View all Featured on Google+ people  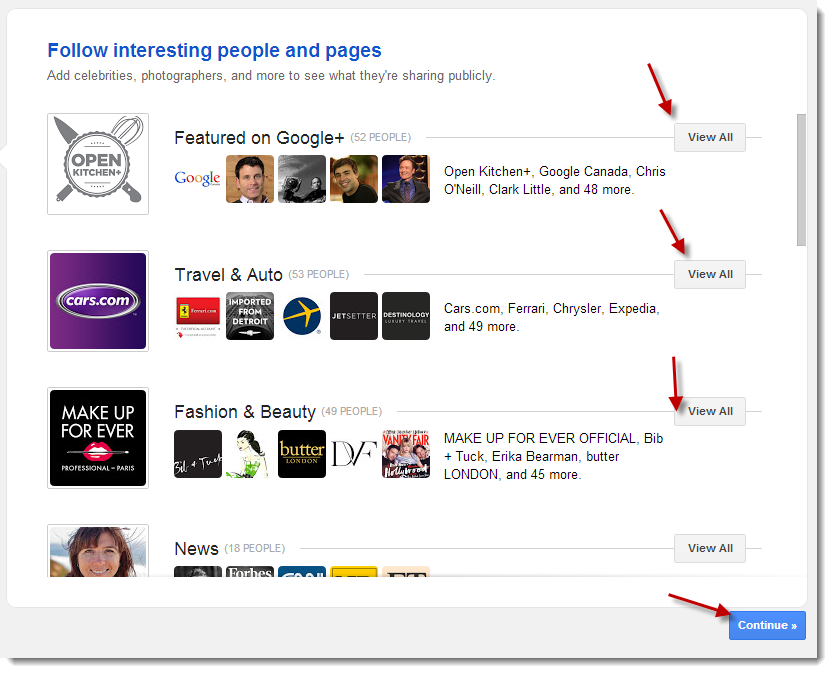[x=710, y=137]
